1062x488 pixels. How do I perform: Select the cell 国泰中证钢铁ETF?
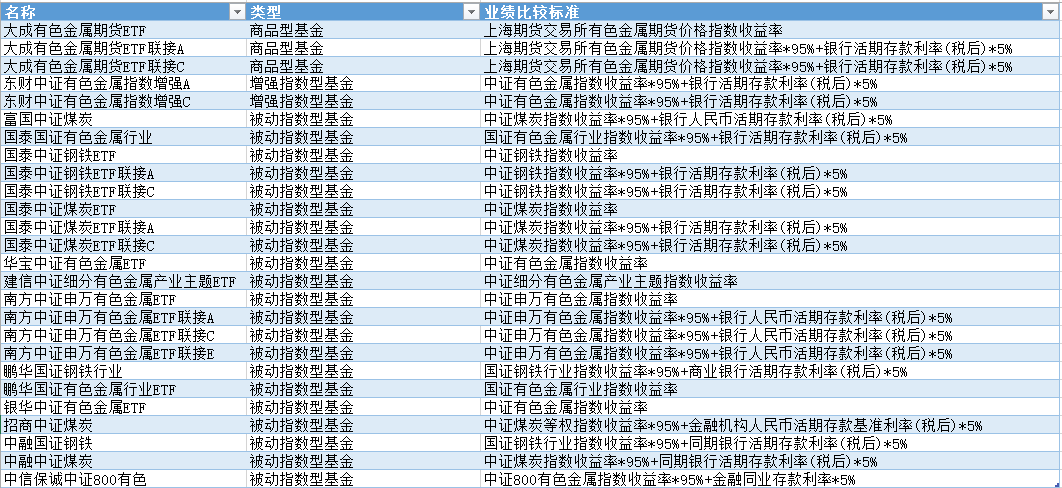[x=123, y=156]
